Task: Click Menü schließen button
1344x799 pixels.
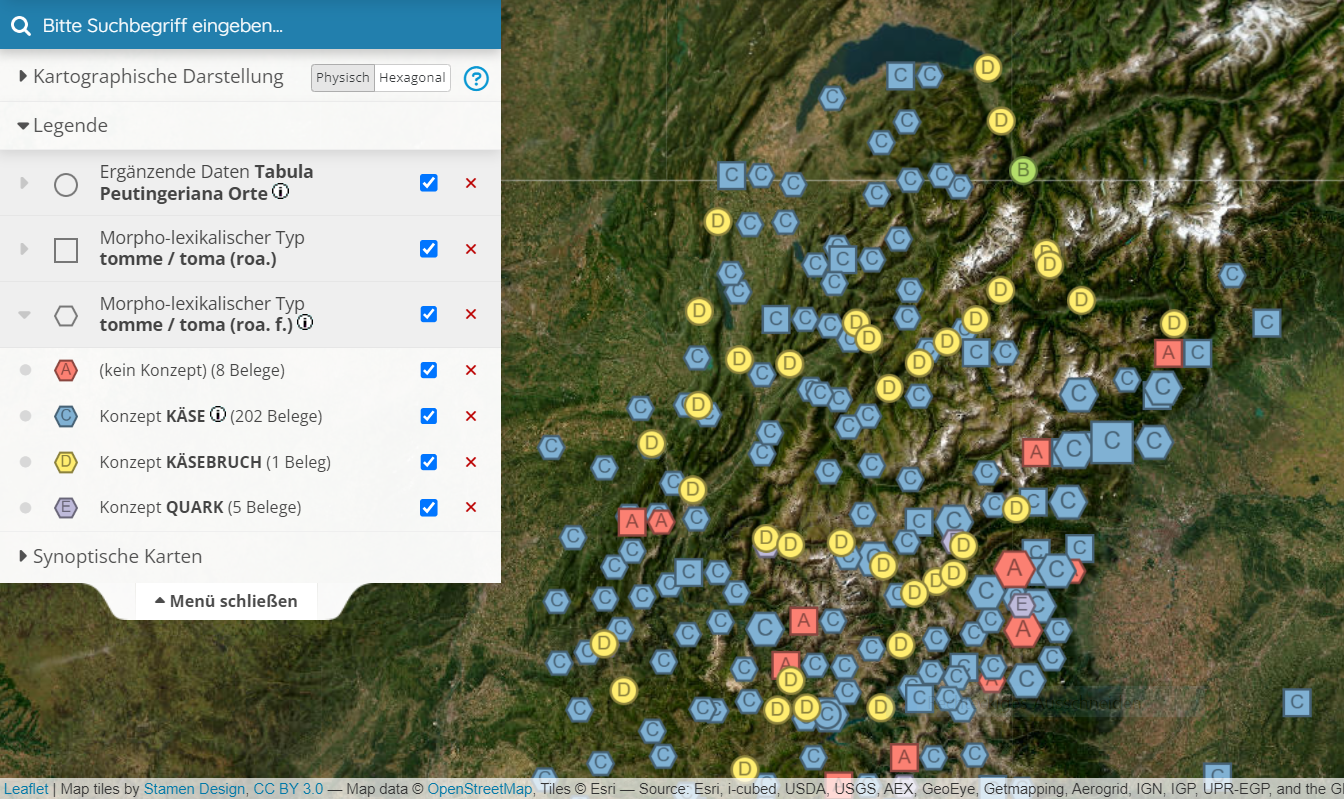Action: 226,601
